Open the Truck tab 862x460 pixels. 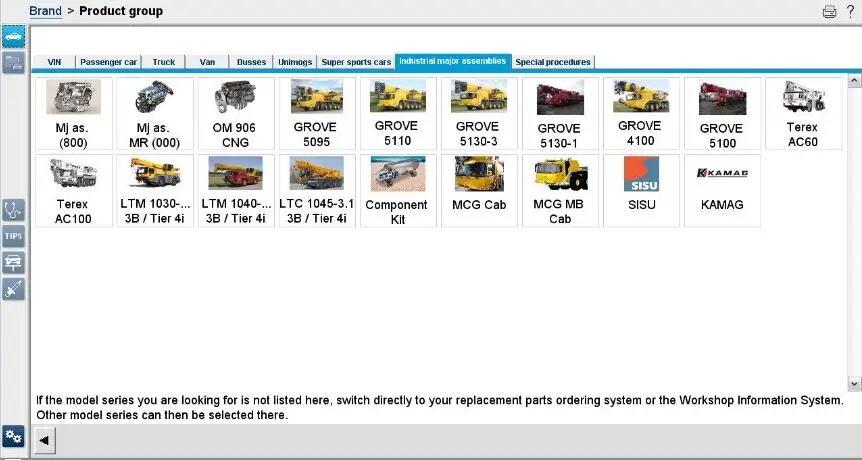coord(164,62)
